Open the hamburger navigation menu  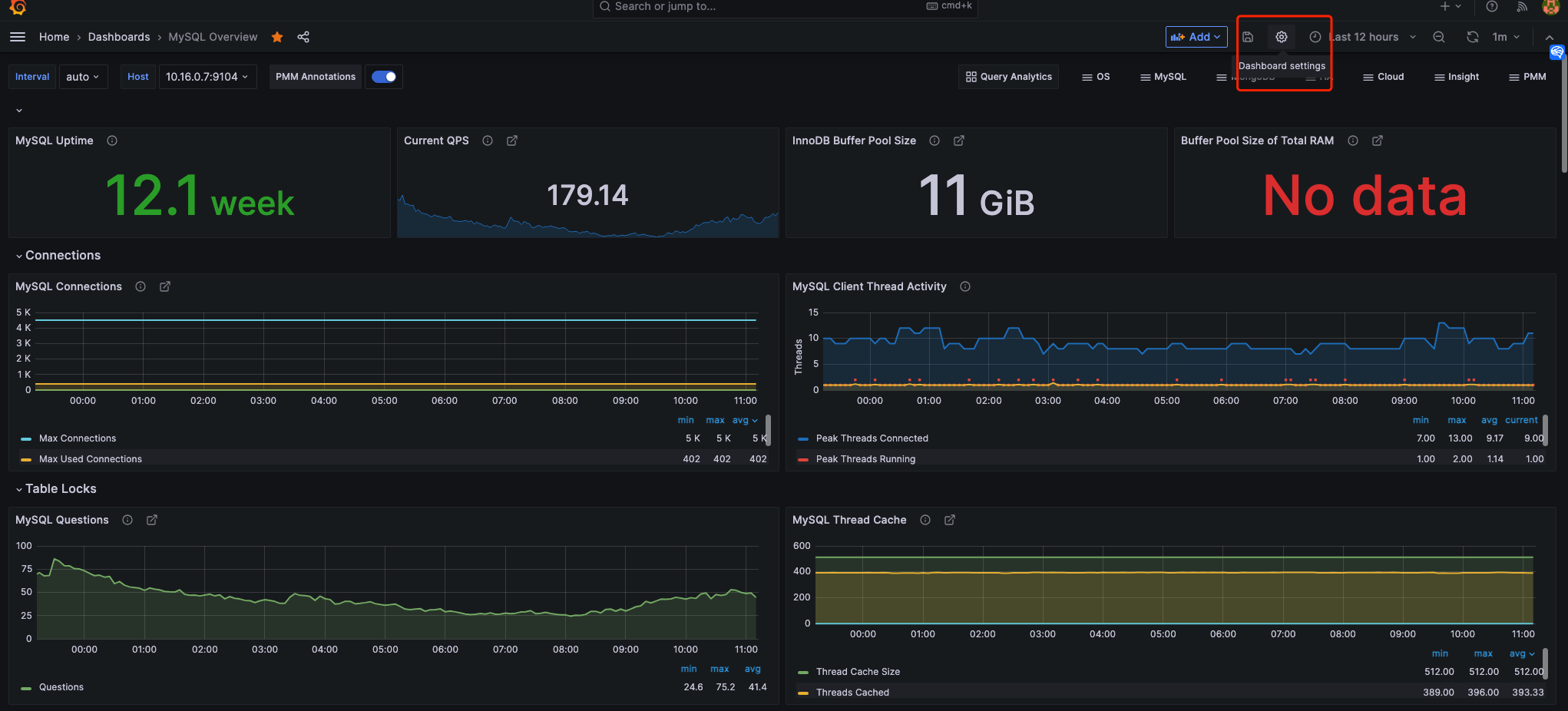18,37
